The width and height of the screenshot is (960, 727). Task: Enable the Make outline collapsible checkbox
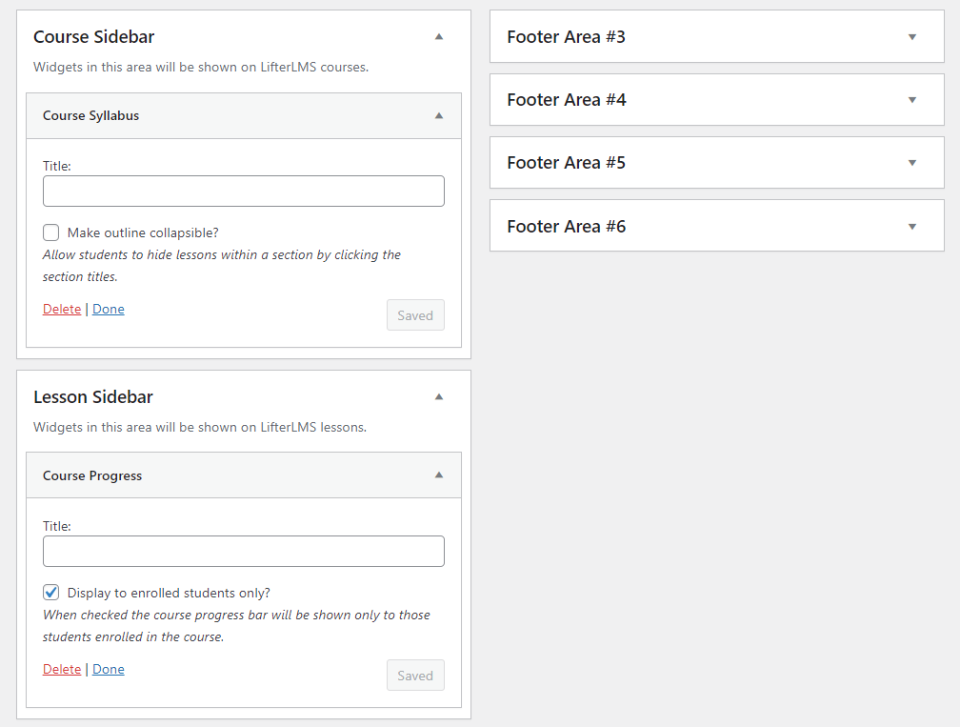[51, 233]
